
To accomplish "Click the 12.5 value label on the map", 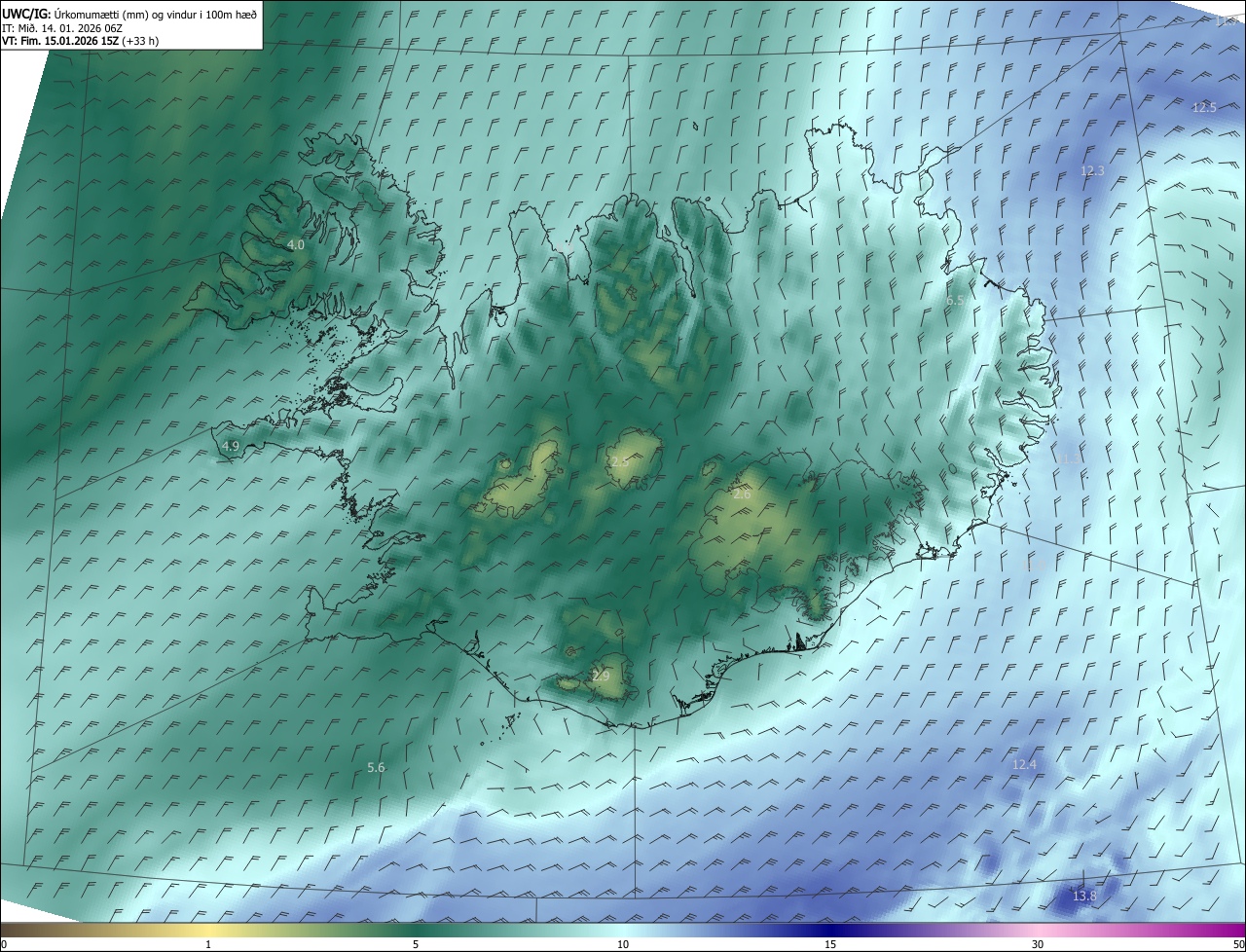I will click(x=1204, y=107).
